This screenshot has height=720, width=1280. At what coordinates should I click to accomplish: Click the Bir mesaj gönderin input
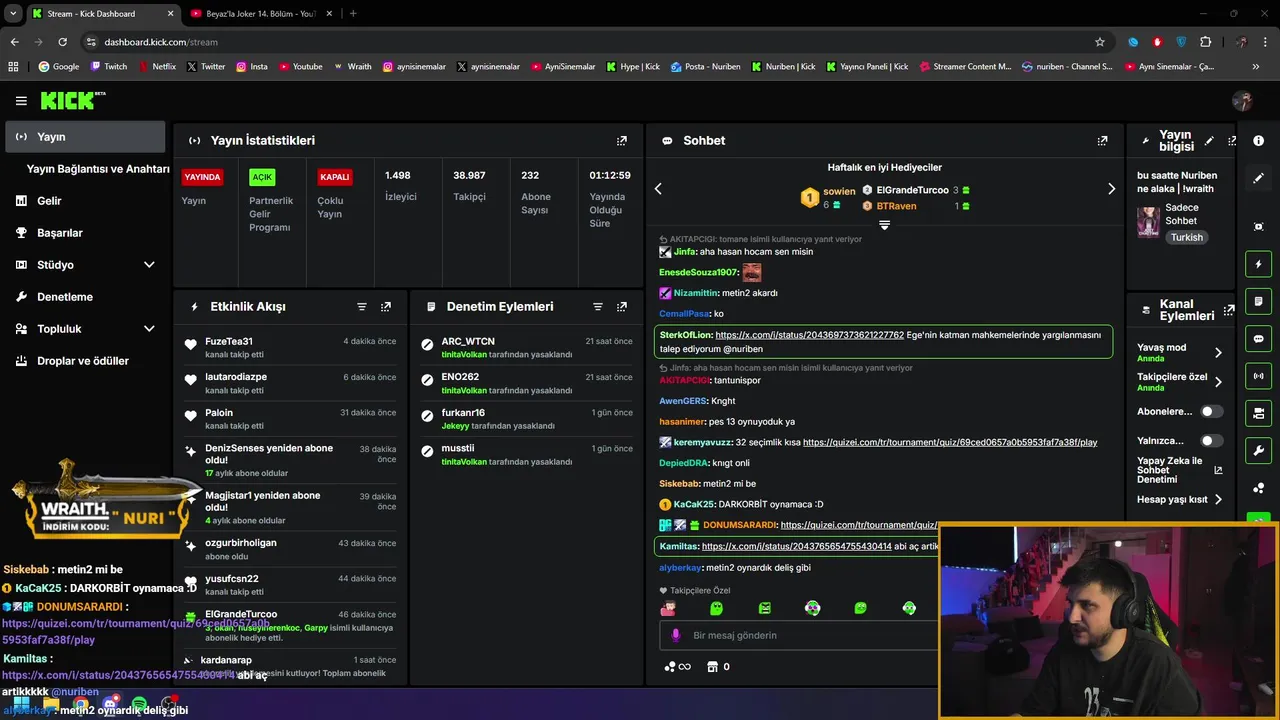click(800, 635)
